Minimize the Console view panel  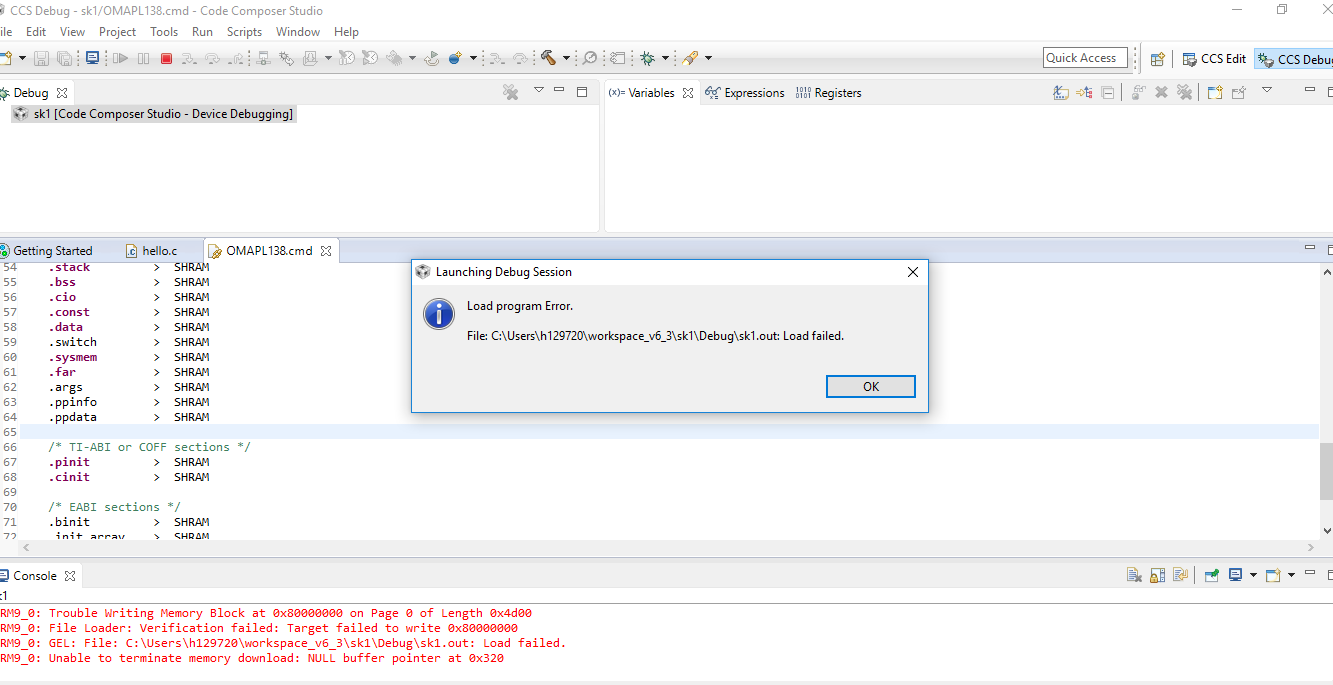click(1310, 574)
